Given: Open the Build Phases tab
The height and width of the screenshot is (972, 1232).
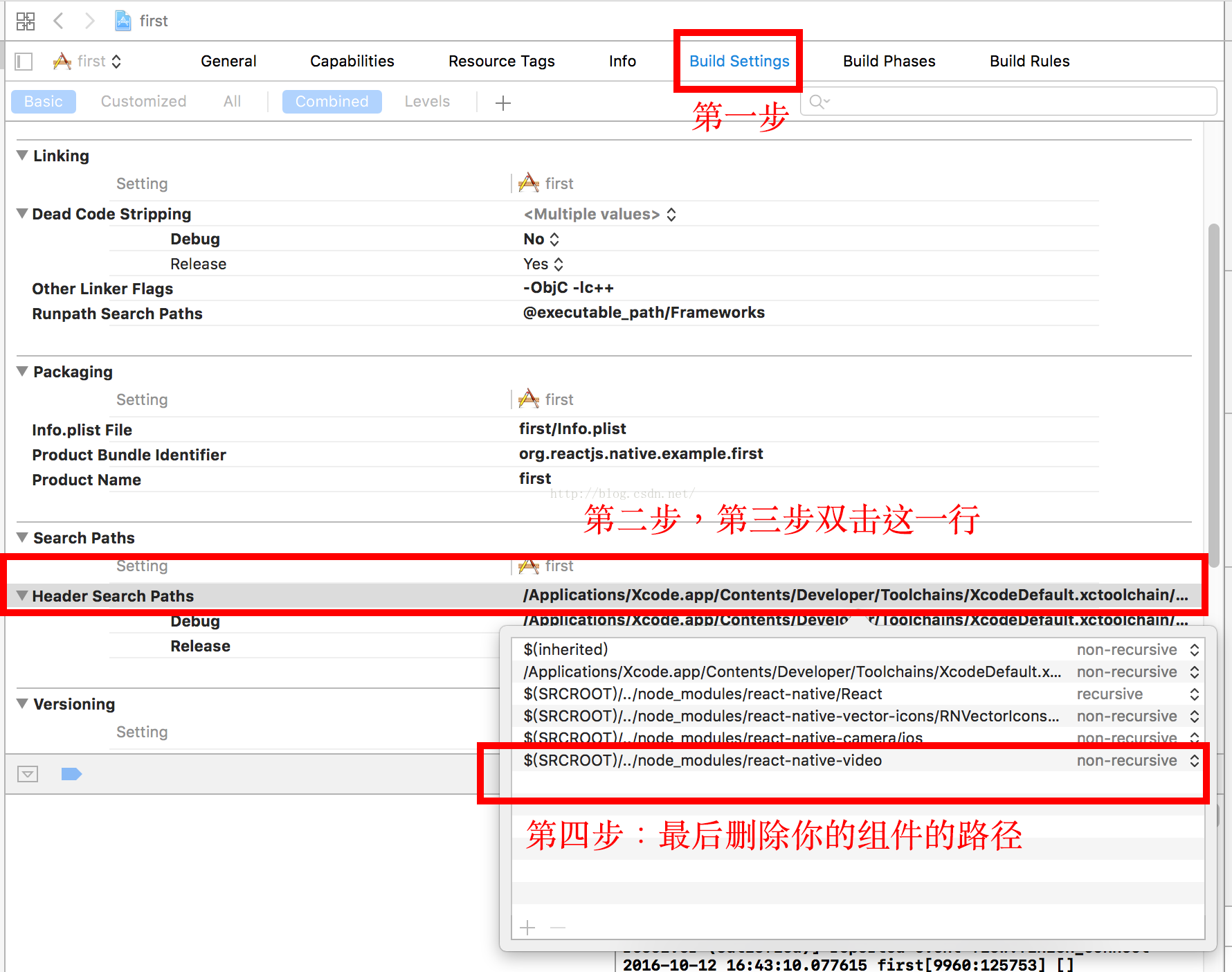Looking at the screenshot, I should click(889, 61).
